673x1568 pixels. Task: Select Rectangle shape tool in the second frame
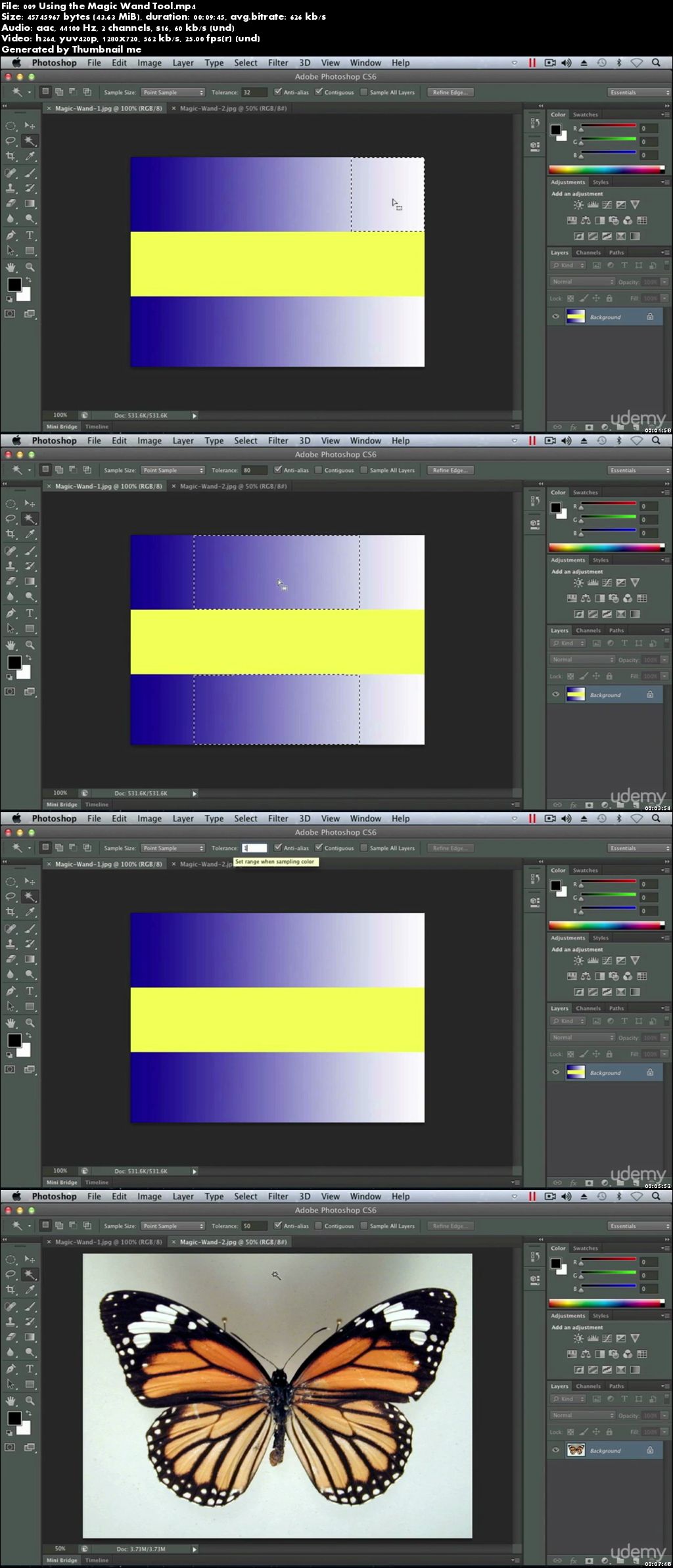[30, 629]
